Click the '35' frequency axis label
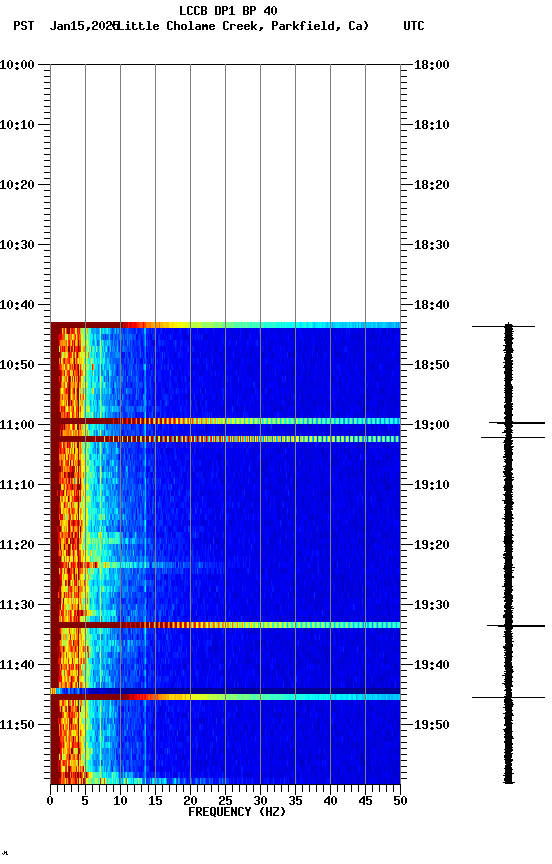This screenshot has width=552, height=864. click(x=295, y=801)
